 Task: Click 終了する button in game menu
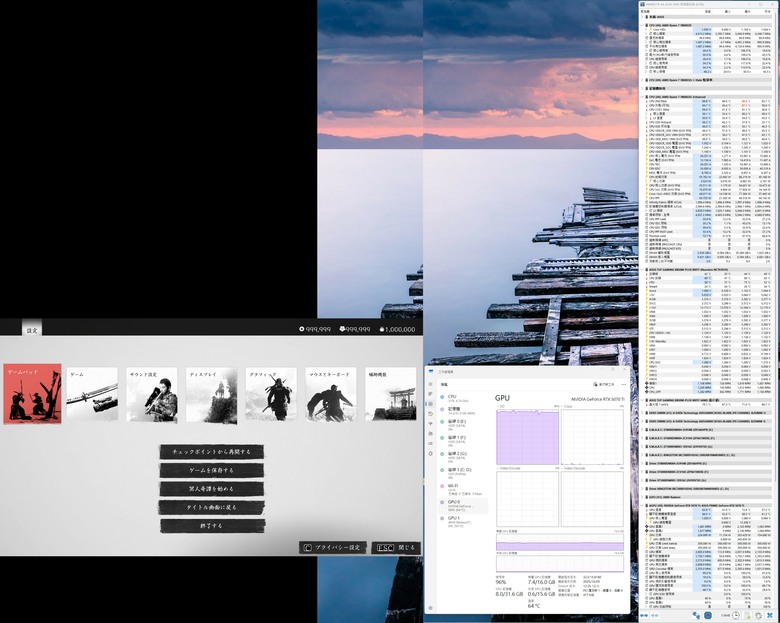(x=212, y=525)
